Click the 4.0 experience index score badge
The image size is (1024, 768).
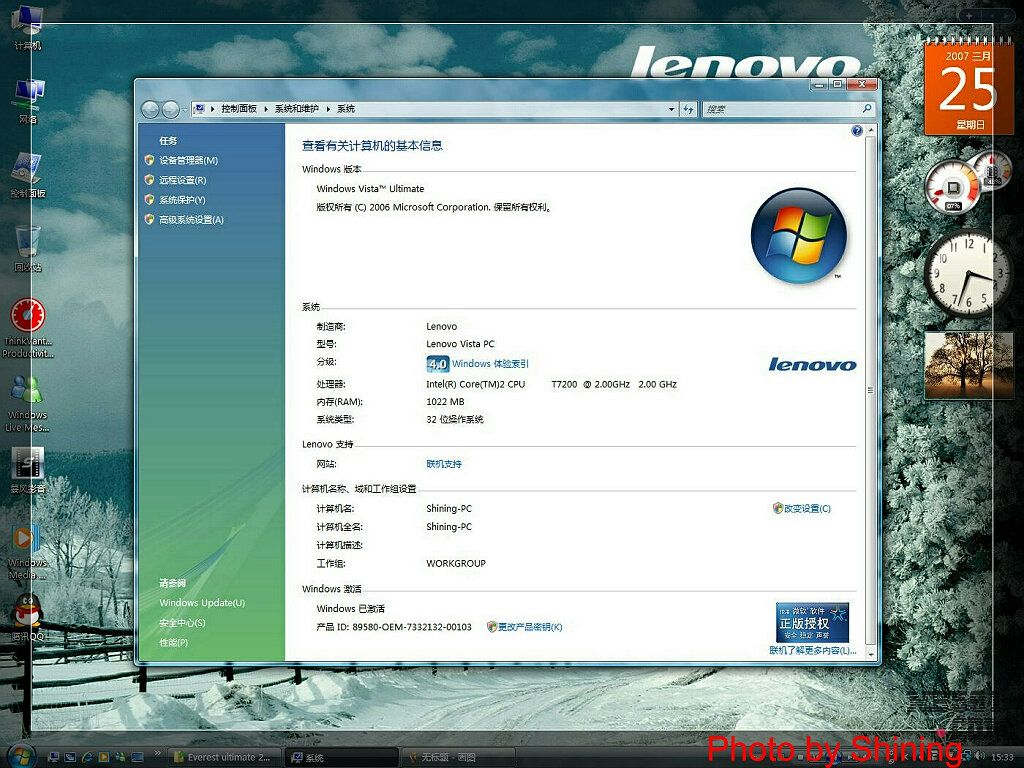pos(438,364)
